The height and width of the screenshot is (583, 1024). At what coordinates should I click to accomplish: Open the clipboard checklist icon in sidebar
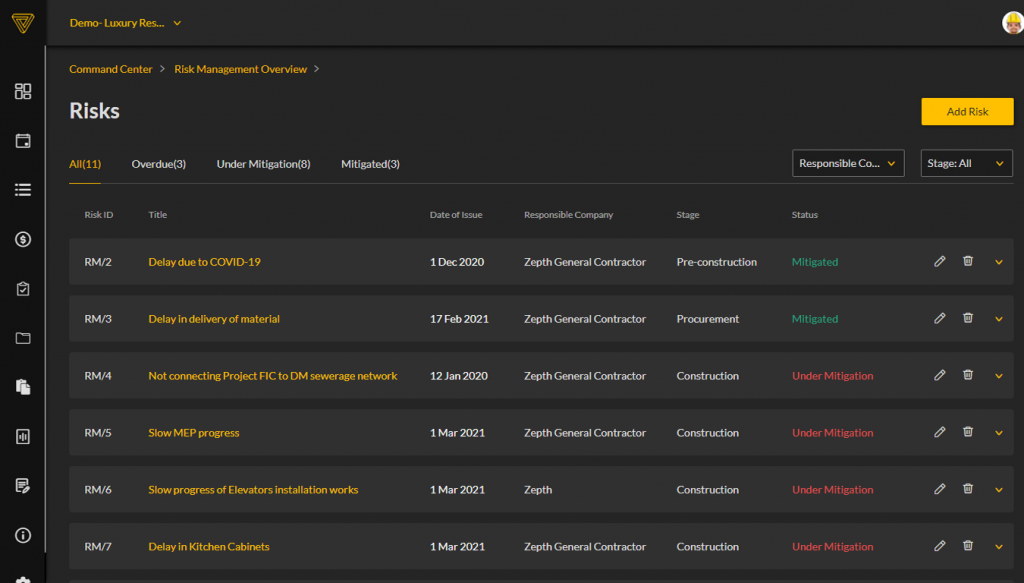tap(23, 289)
